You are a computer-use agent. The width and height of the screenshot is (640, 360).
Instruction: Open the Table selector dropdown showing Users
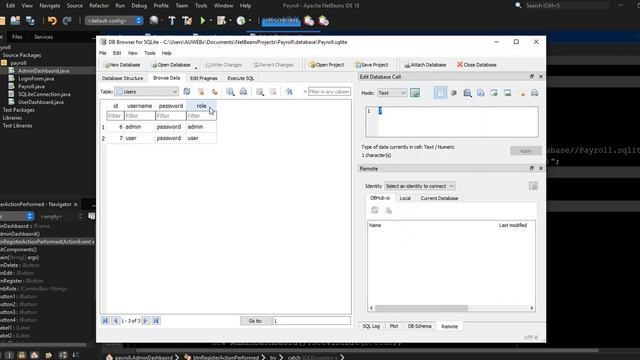(146, 92)
